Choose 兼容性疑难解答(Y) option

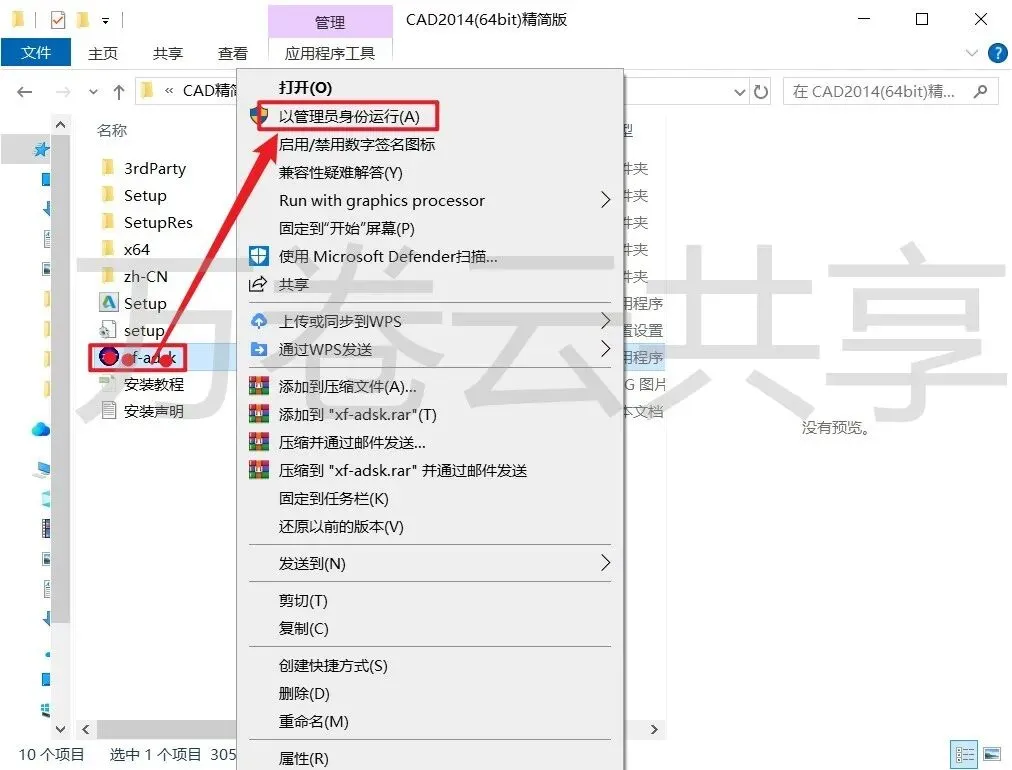click(340, 172)
